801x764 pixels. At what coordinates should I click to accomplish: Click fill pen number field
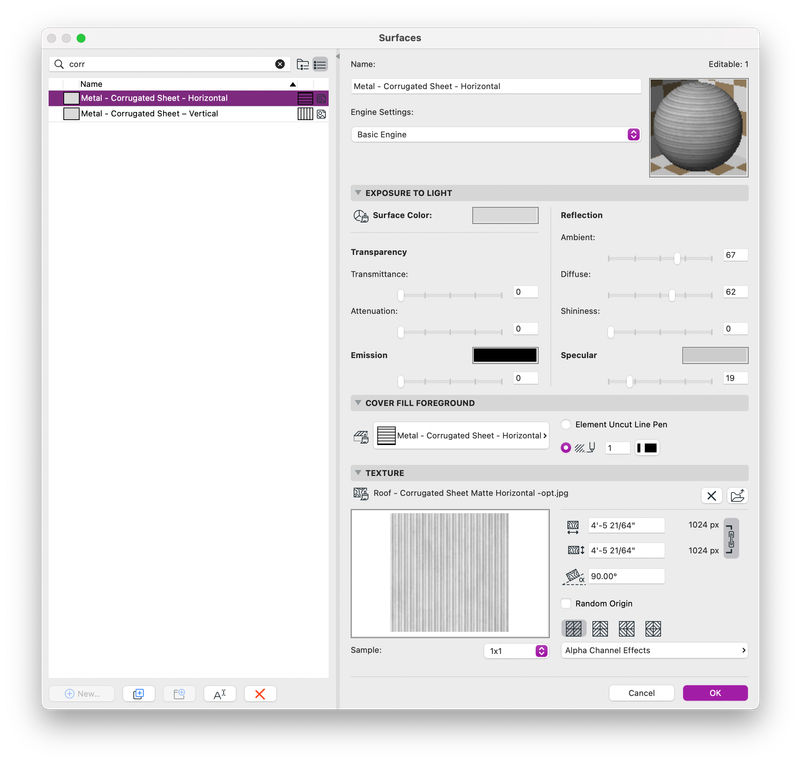click(617, 448)
